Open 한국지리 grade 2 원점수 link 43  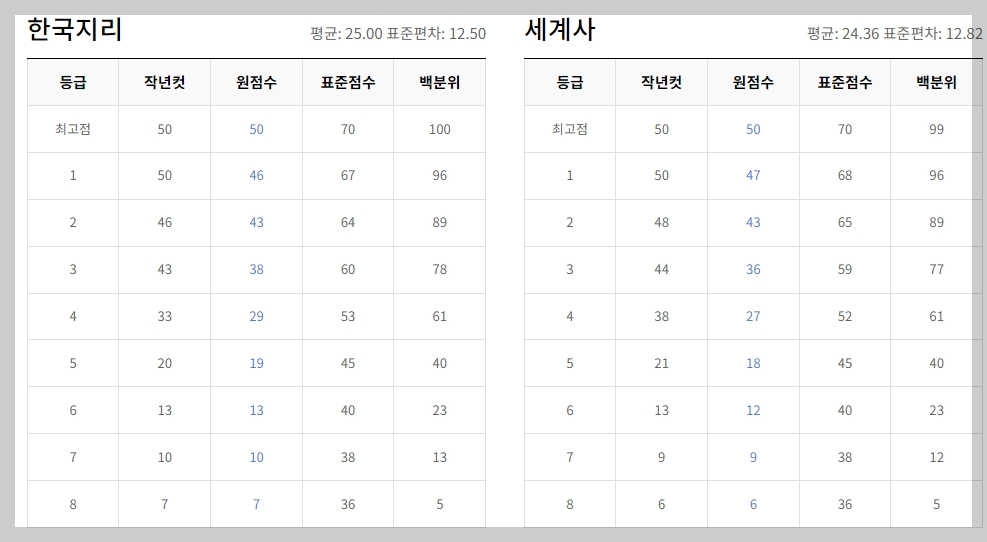click(x=256, y=222)
